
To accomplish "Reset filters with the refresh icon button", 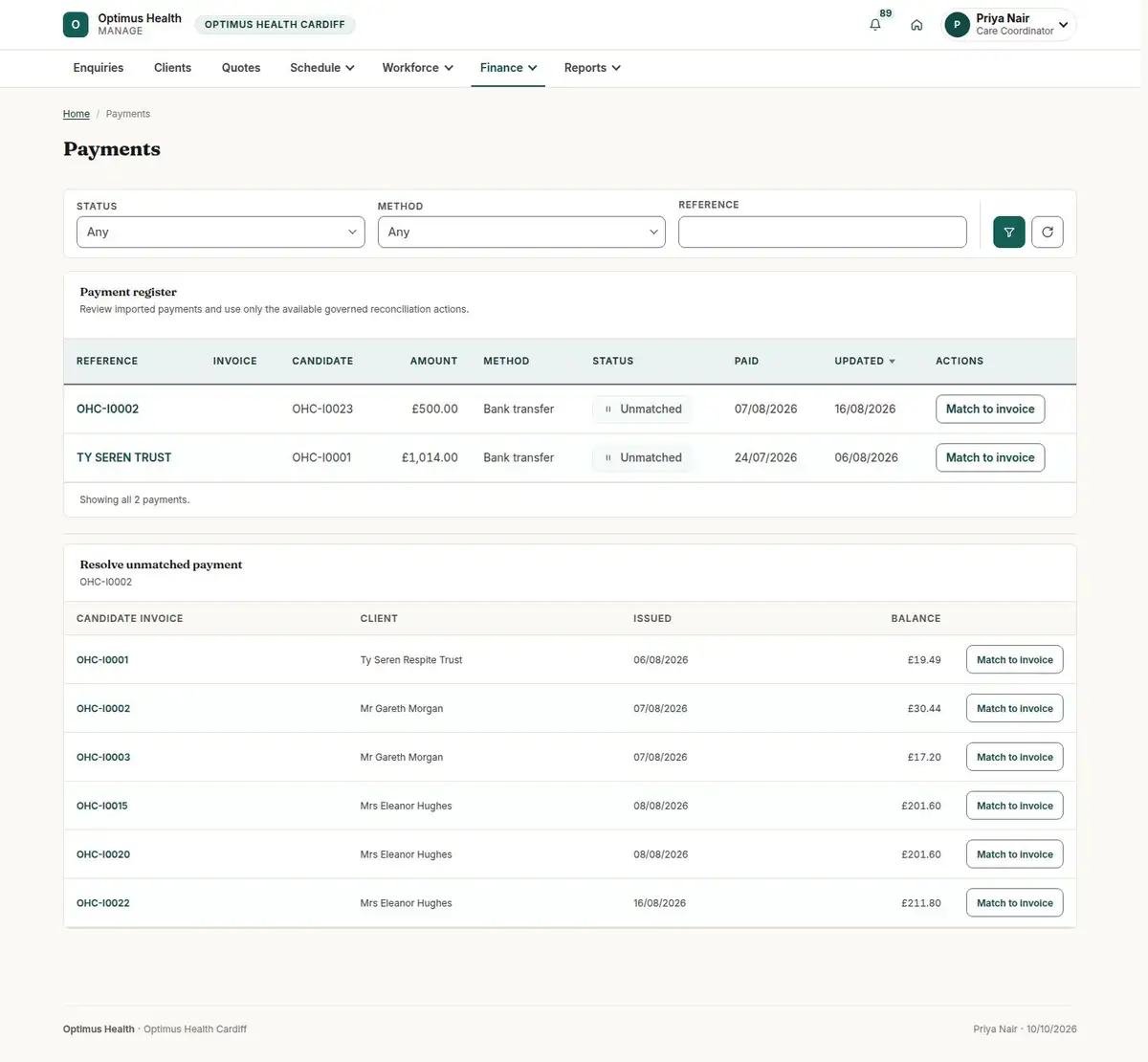I will [x=1048, y=232].
